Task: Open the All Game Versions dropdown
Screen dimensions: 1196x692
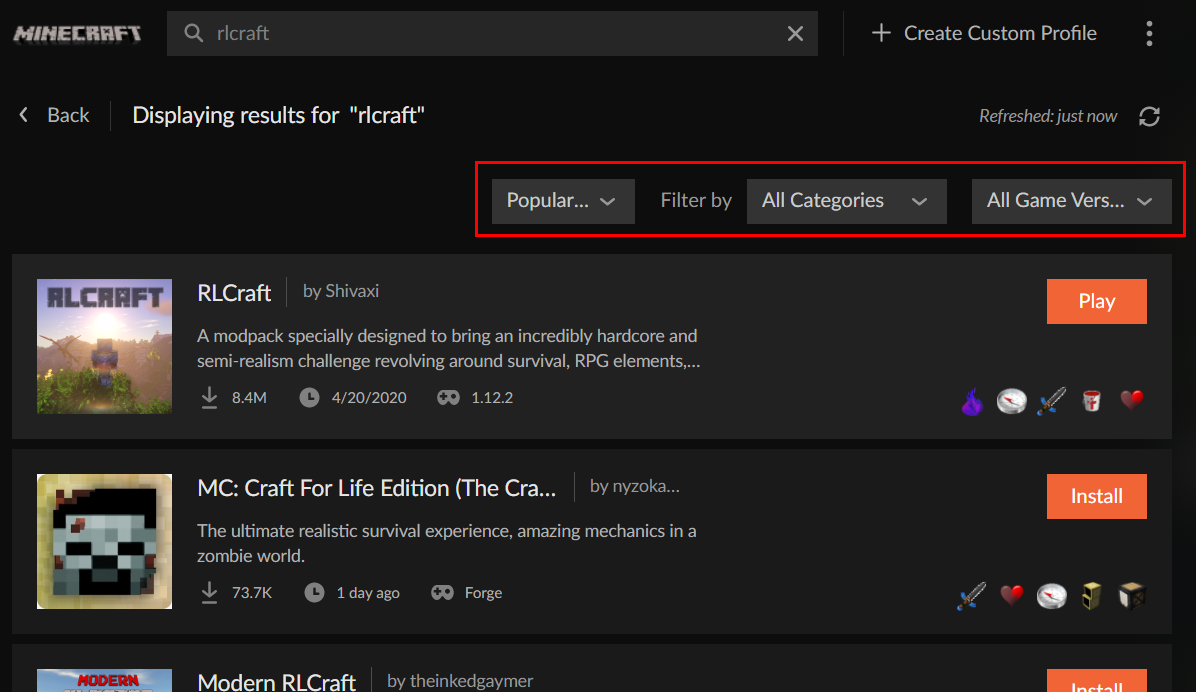Action: point(1071,201)
